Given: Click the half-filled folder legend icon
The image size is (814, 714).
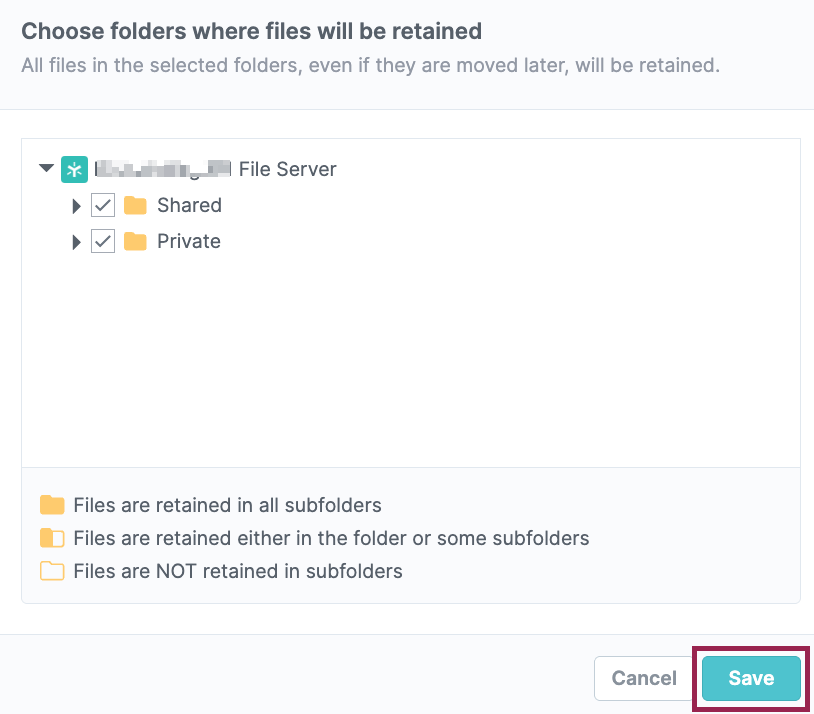Looking at the screenshot, I should click(52, 538).
